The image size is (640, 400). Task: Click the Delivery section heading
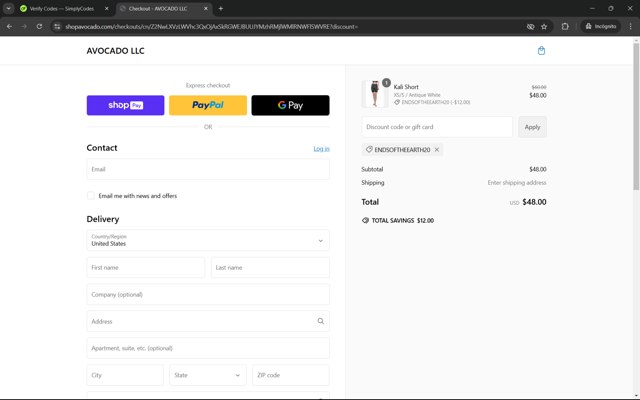103,219
